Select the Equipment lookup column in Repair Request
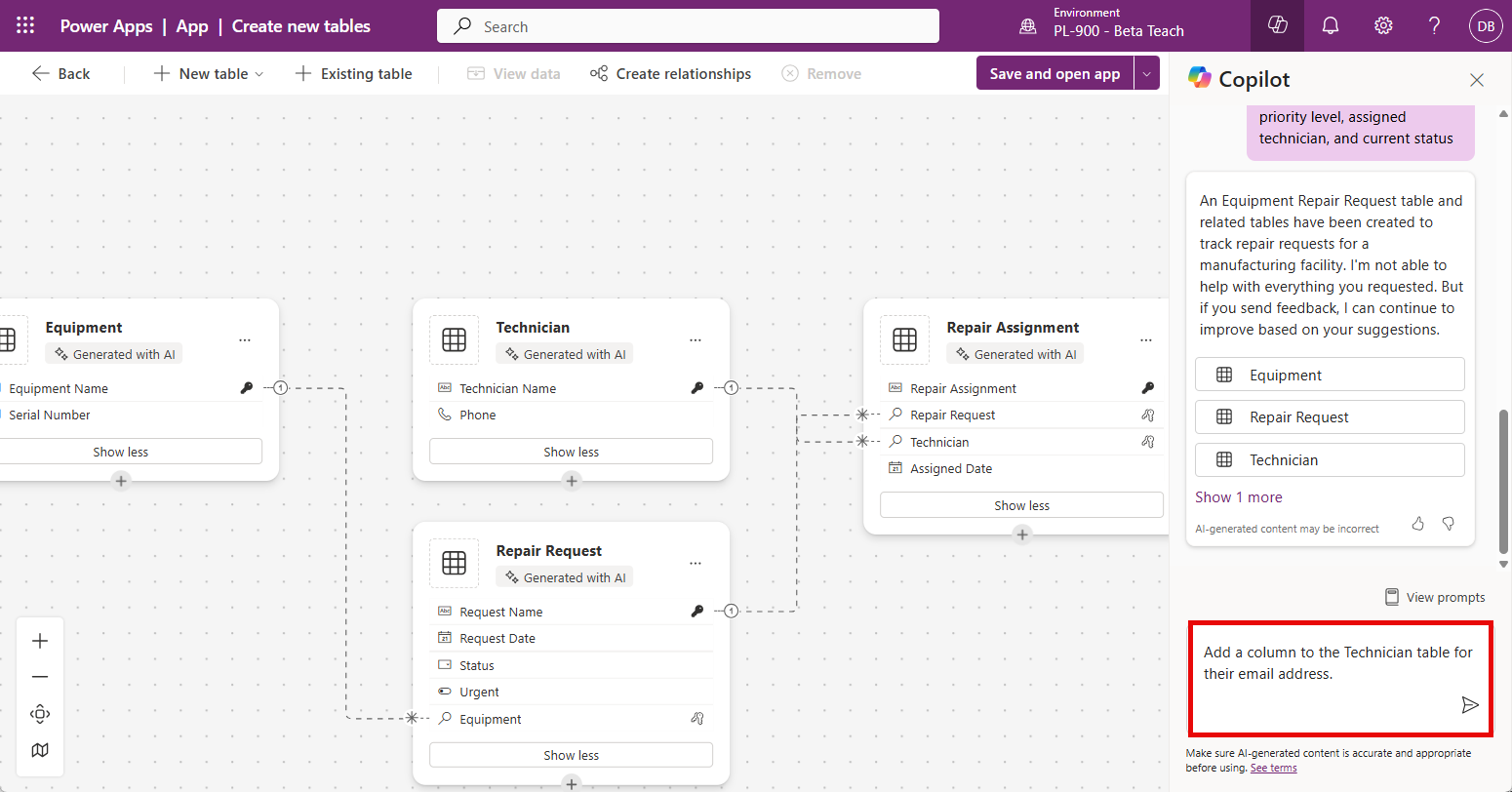 (x=572, y=719)
